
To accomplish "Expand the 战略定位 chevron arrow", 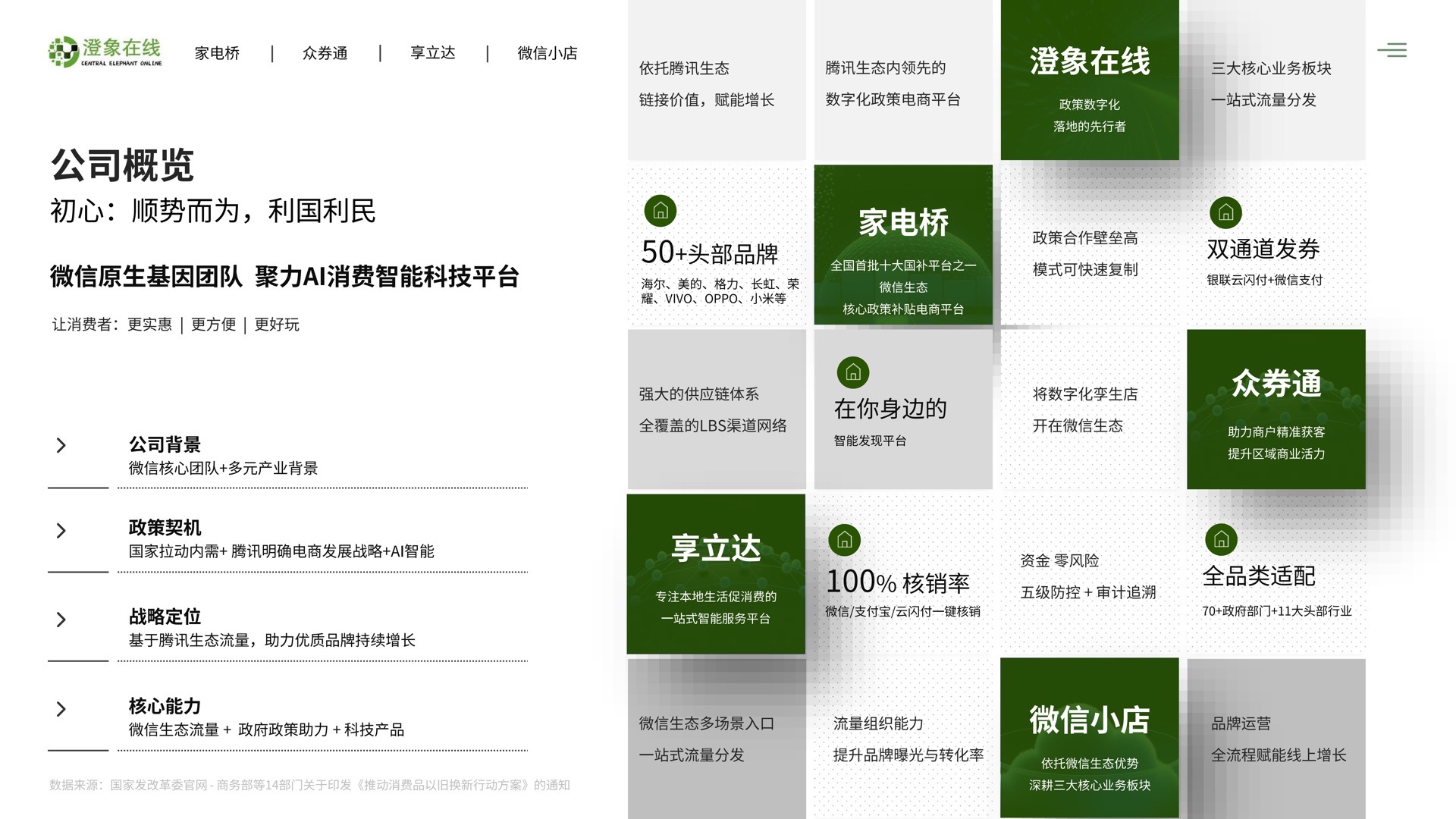I will point(61,620).
